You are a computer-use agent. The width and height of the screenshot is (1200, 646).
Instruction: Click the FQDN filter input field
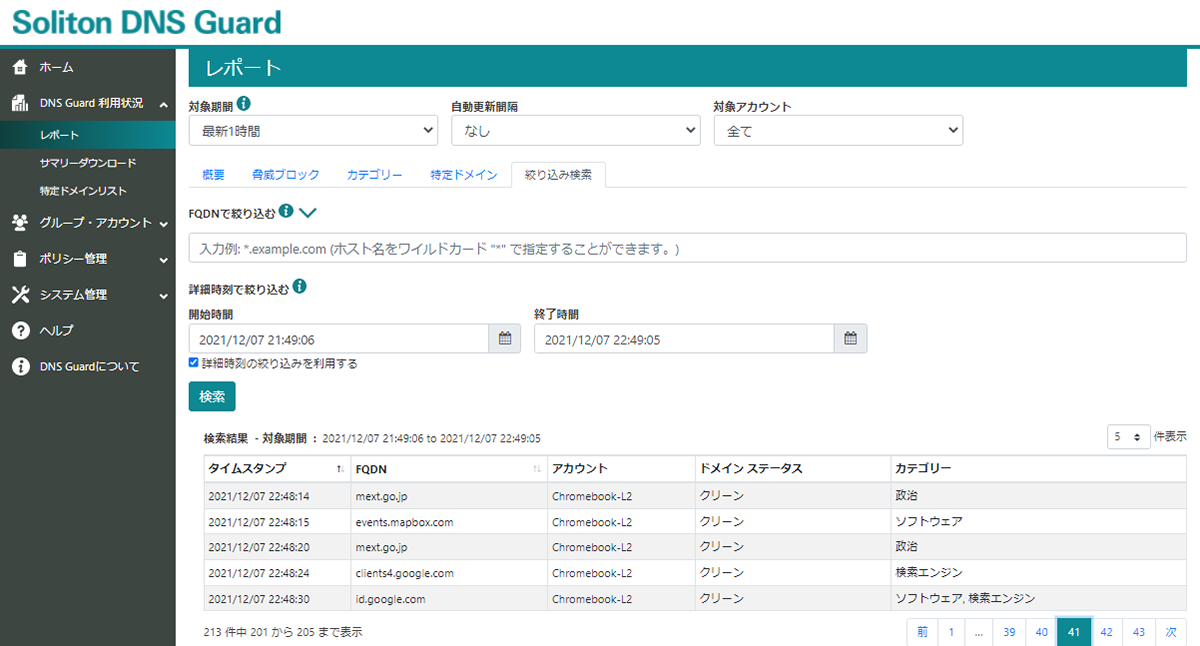[x=687, y=248]
